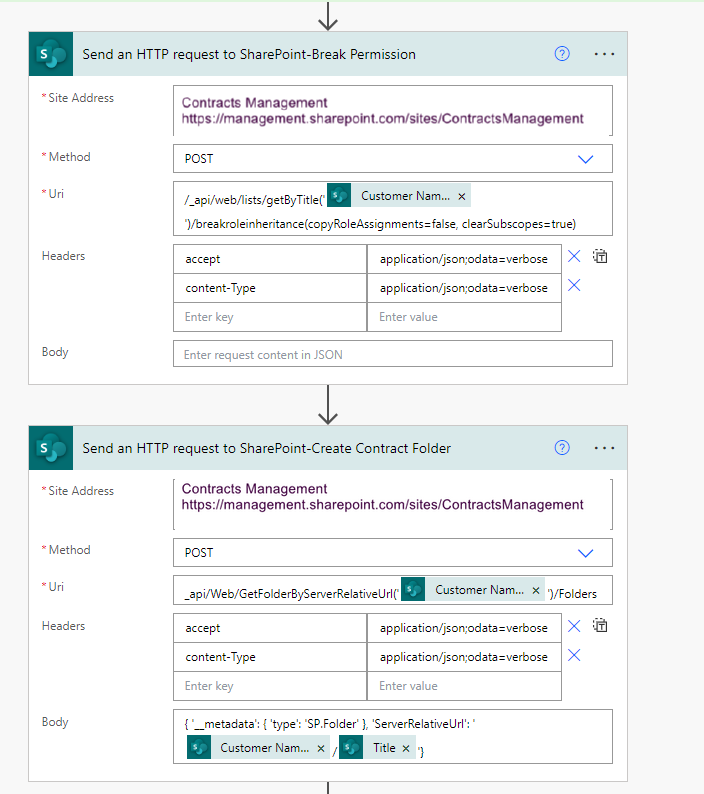Edit content-Type key in Break Permission headers

click(270, 288)
